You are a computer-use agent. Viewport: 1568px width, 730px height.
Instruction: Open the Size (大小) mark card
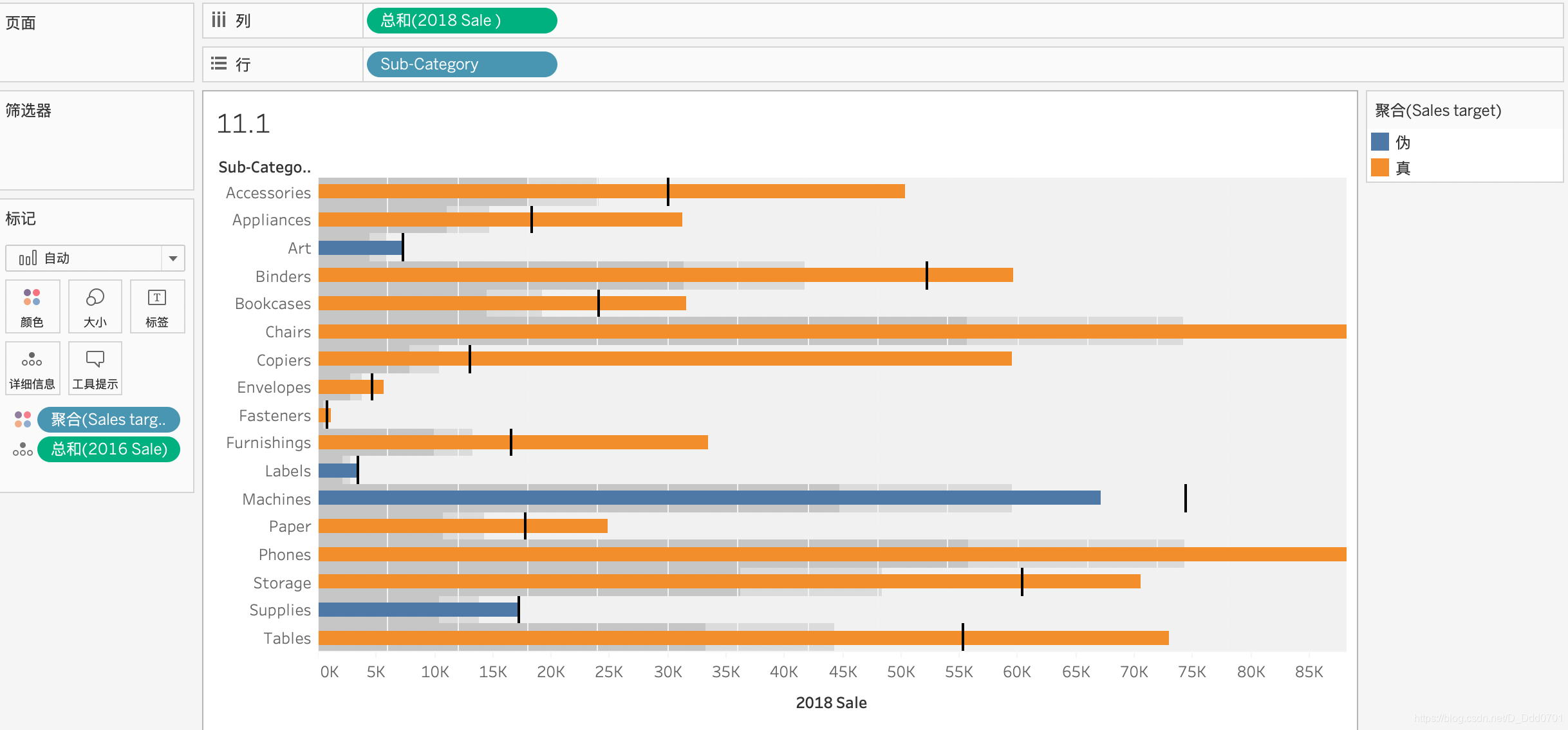95,306
